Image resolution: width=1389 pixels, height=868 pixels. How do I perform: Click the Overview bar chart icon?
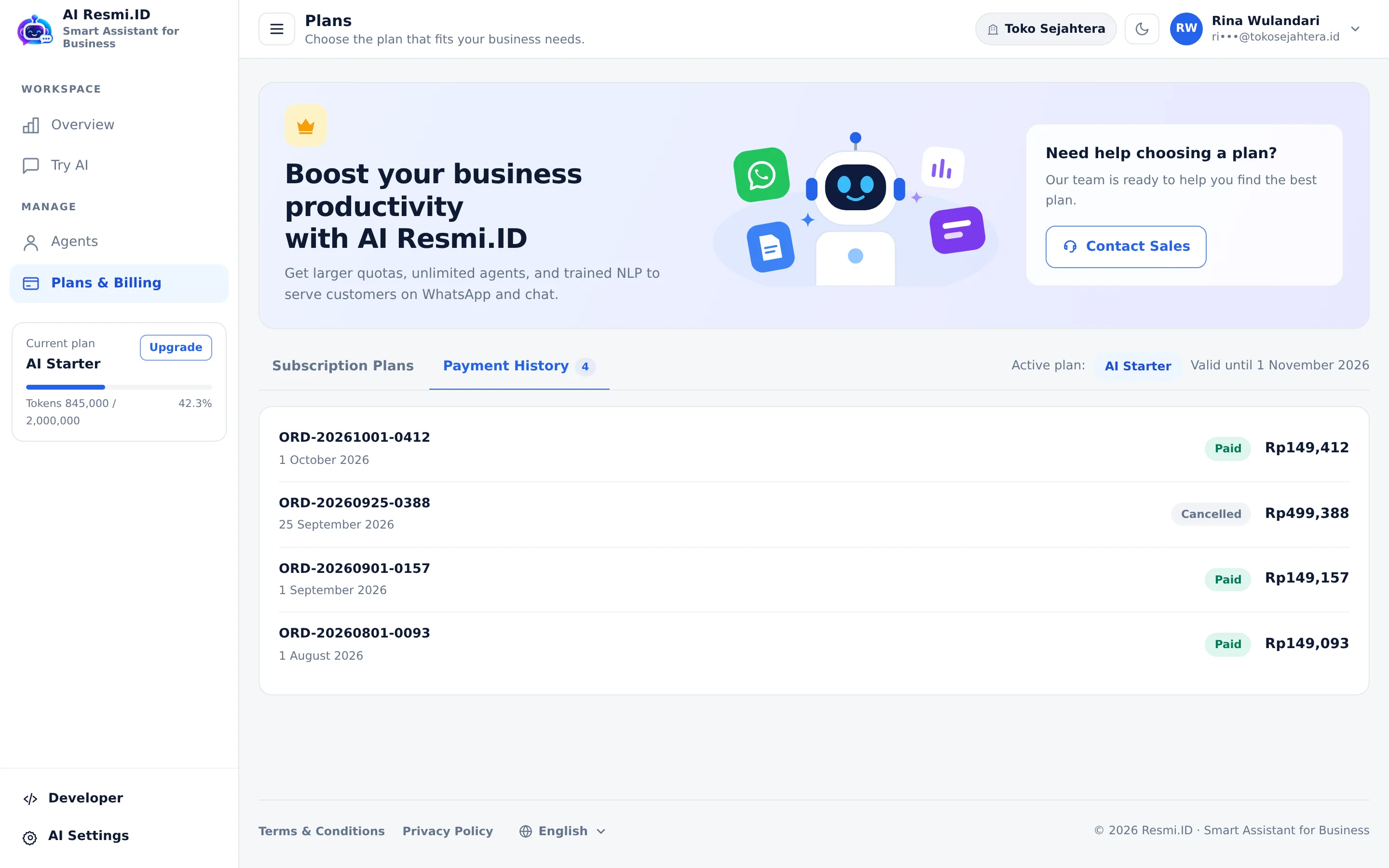31,125
